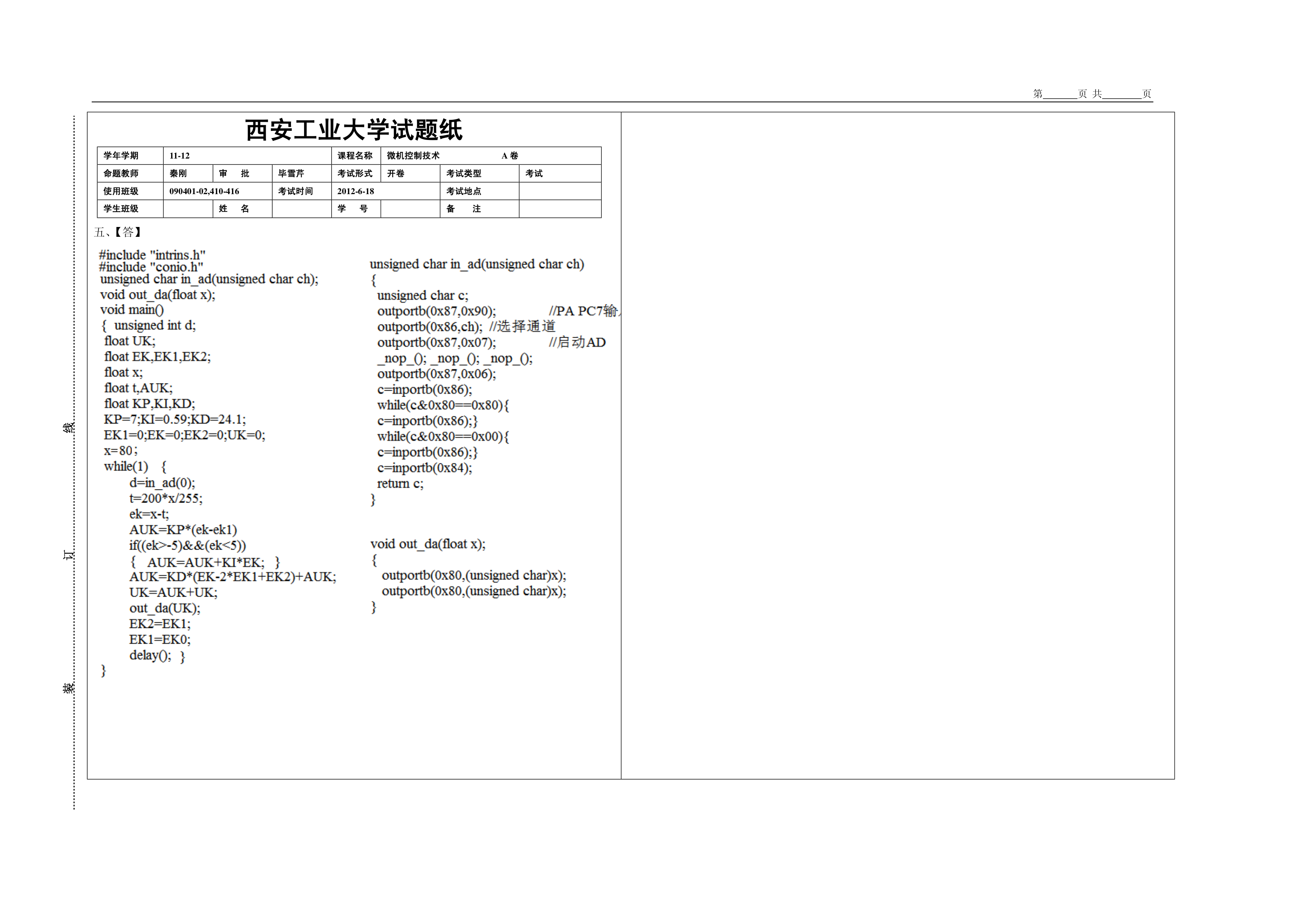Screen dimensions: 1307x924
Task: Click the line unsigned char c;
Action: 423,295
